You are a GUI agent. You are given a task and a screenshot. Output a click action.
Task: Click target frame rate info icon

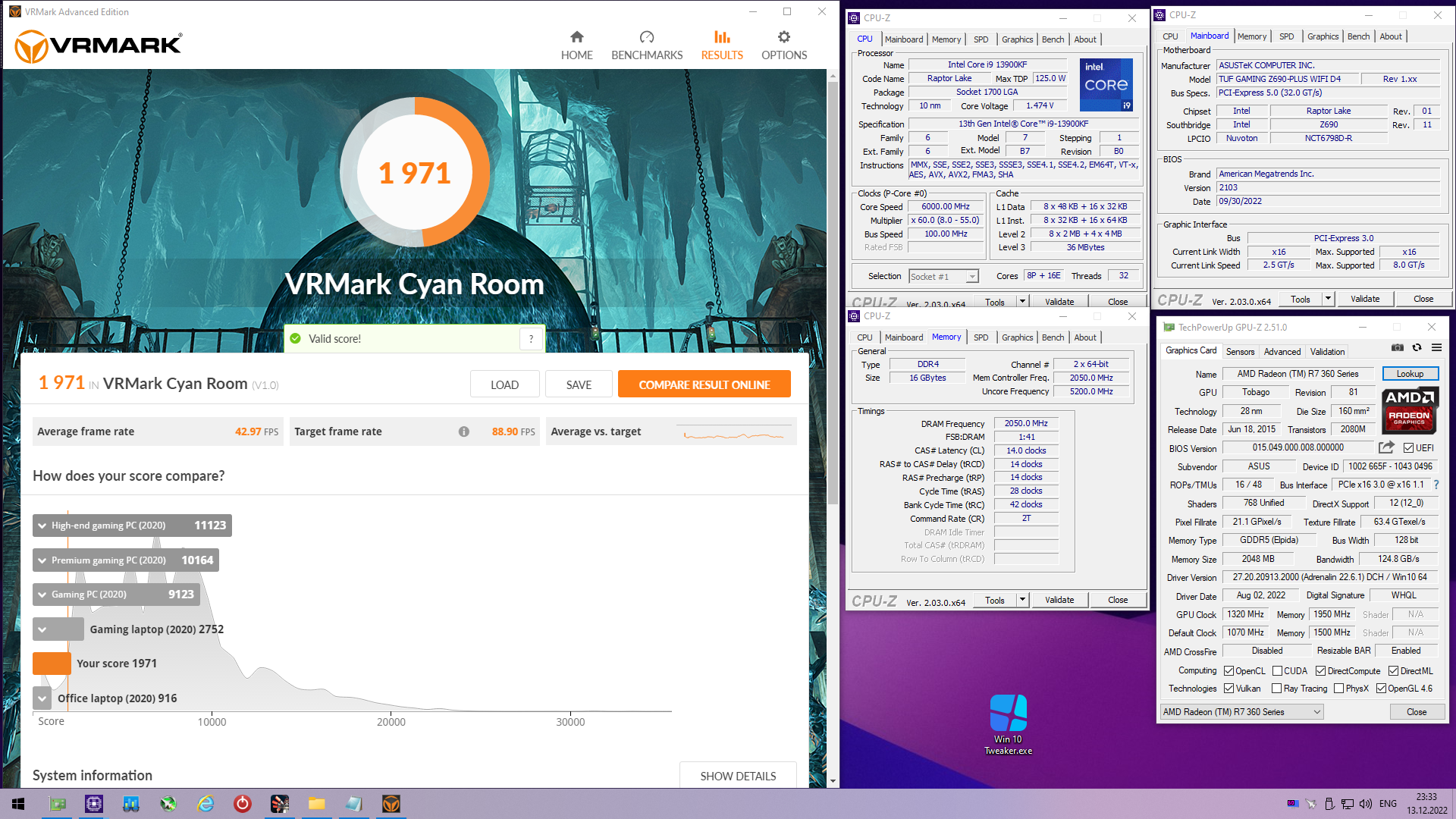(x=463, y=431)
